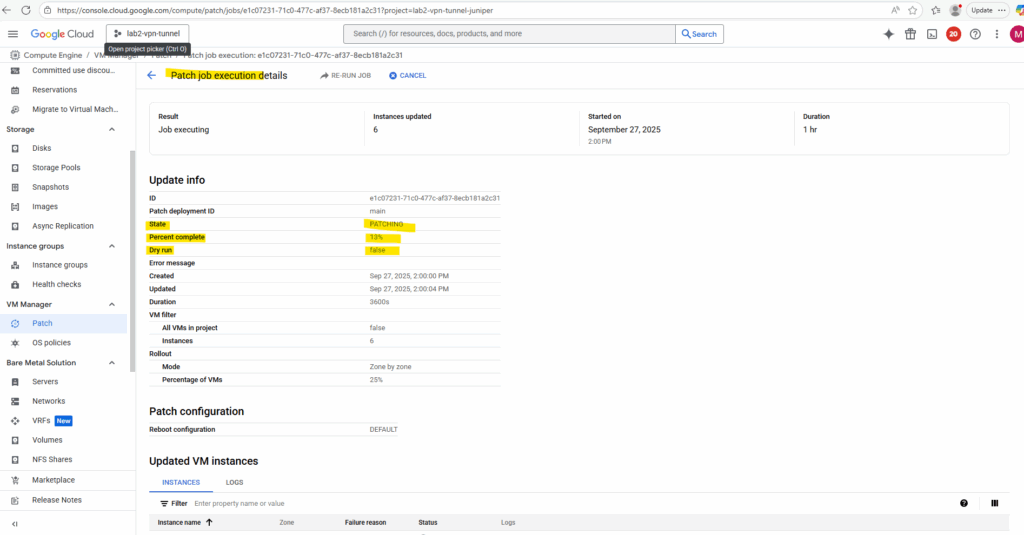
Task: Open the lab2-vpn-tunnel project picker
Action: pos(148,33)
